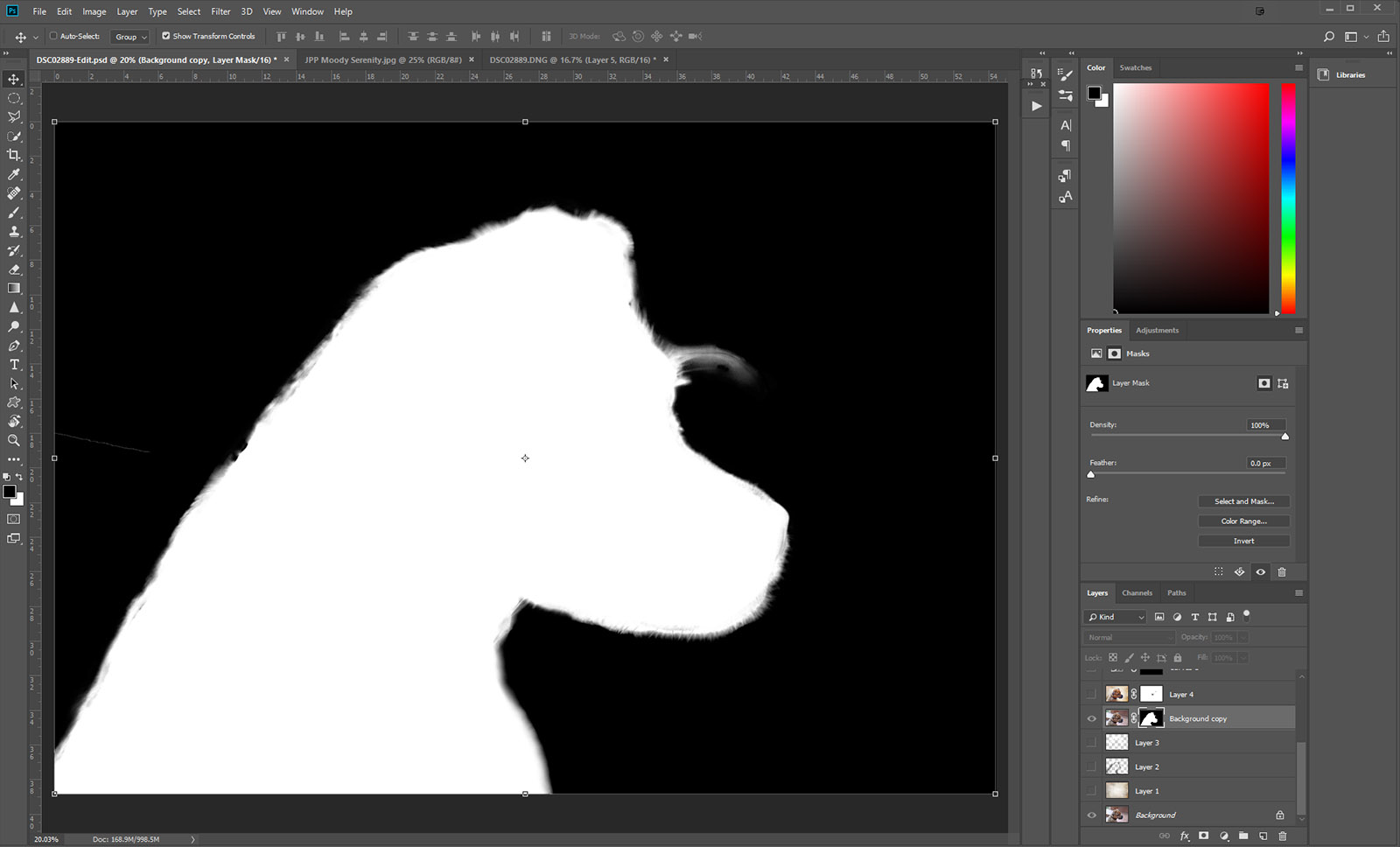The image size is (1400, 847).
Task: Open the Group auto-select dropdown
Action: pyautogui.click(x=131, y=37)
